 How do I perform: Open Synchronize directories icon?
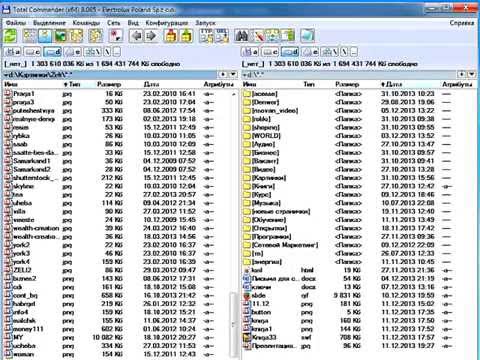(273, 36)
